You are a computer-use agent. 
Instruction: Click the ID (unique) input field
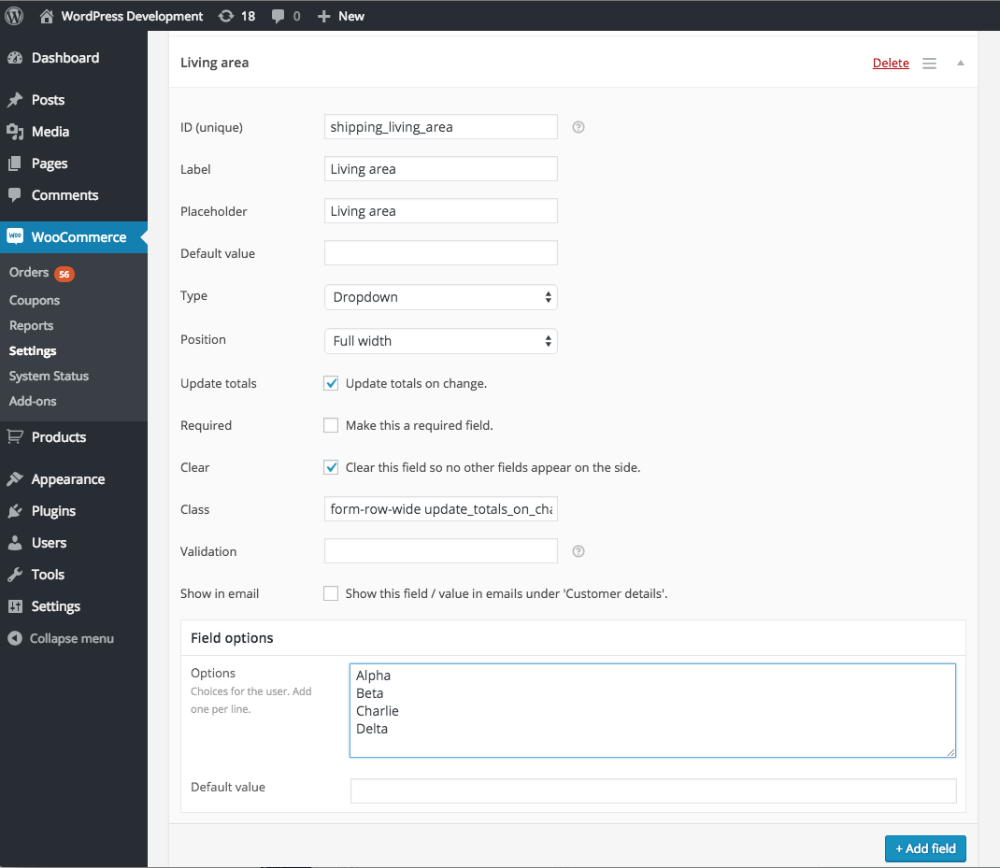tap(441, 127)
